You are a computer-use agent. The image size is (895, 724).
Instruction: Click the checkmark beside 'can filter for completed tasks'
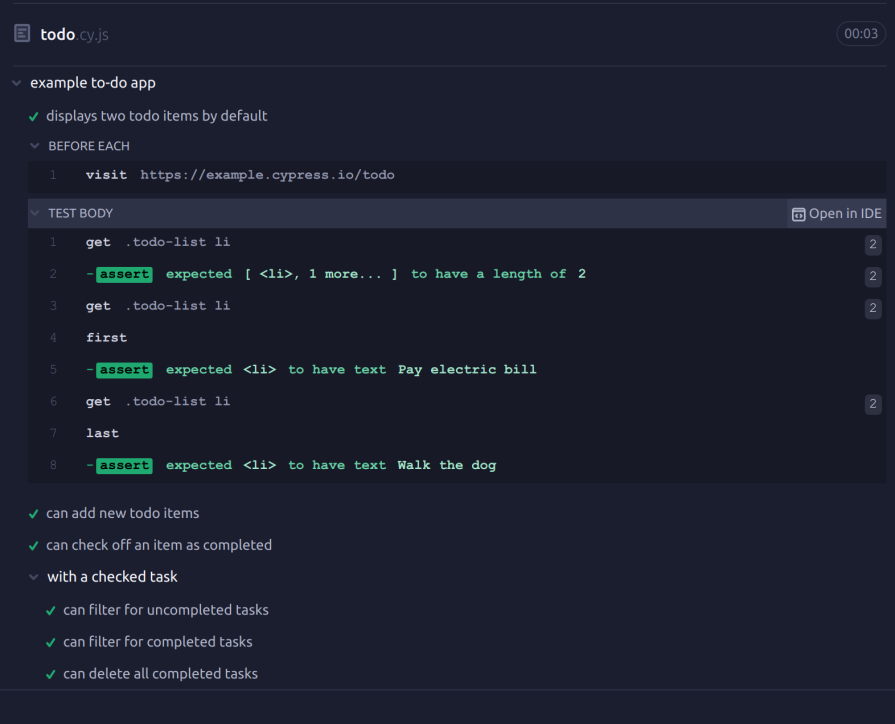pos(49,641)
